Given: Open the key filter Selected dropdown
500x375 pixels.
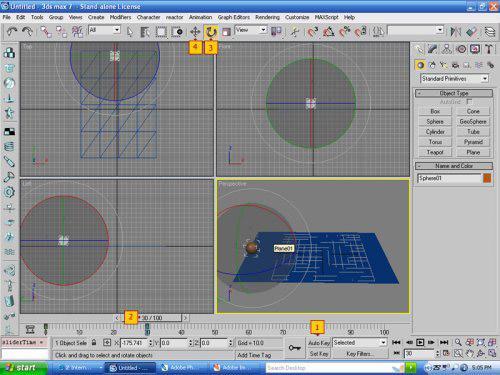Looking at the screenshot, I should pyautogui.click(x=360, y=343).
